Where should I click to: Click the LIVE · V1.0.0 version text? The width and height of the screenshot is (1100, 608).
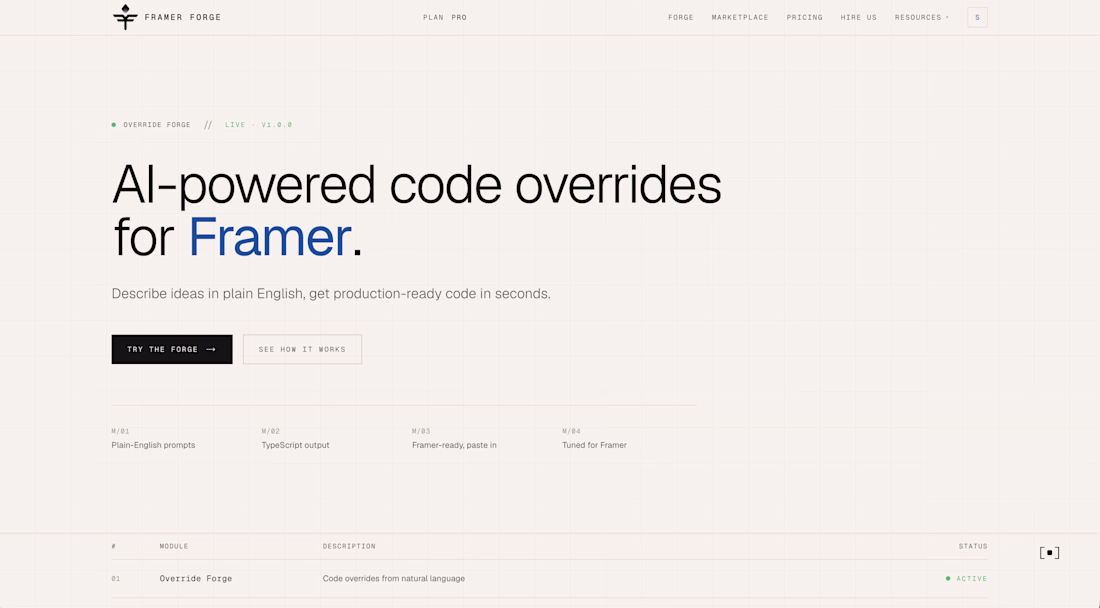[x=258, y=125]
